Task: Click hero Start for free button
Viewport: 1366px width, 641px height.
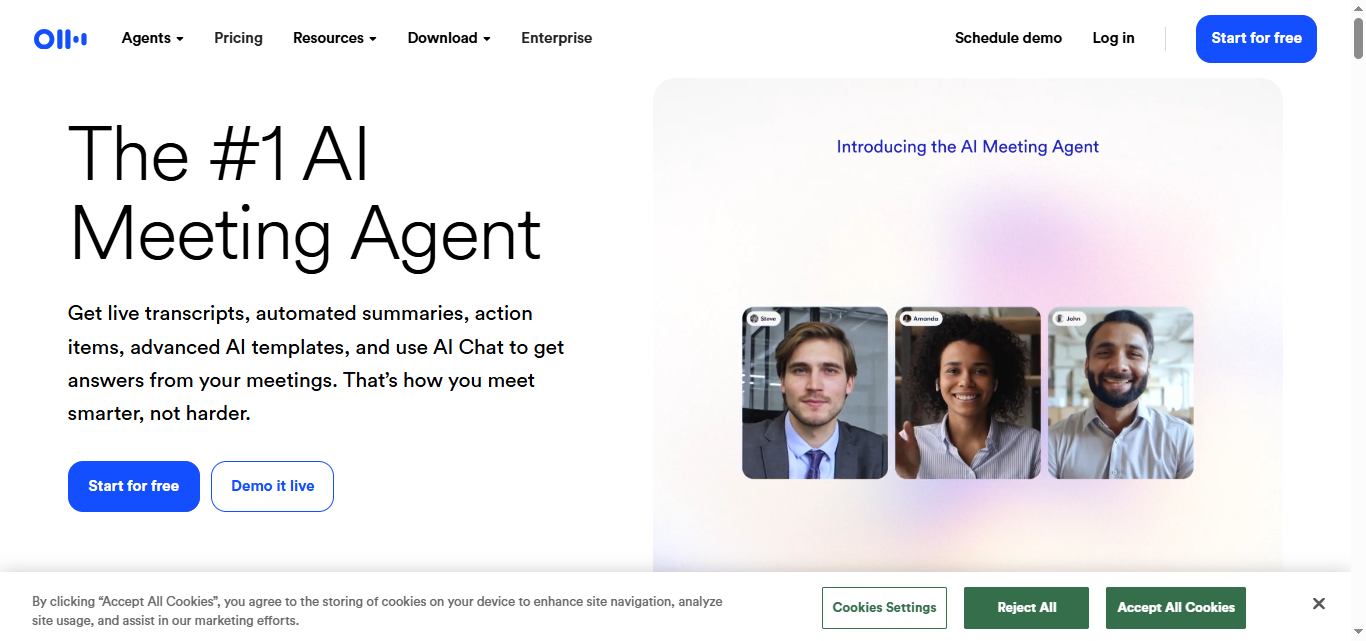Action: [x=134, y=486]
